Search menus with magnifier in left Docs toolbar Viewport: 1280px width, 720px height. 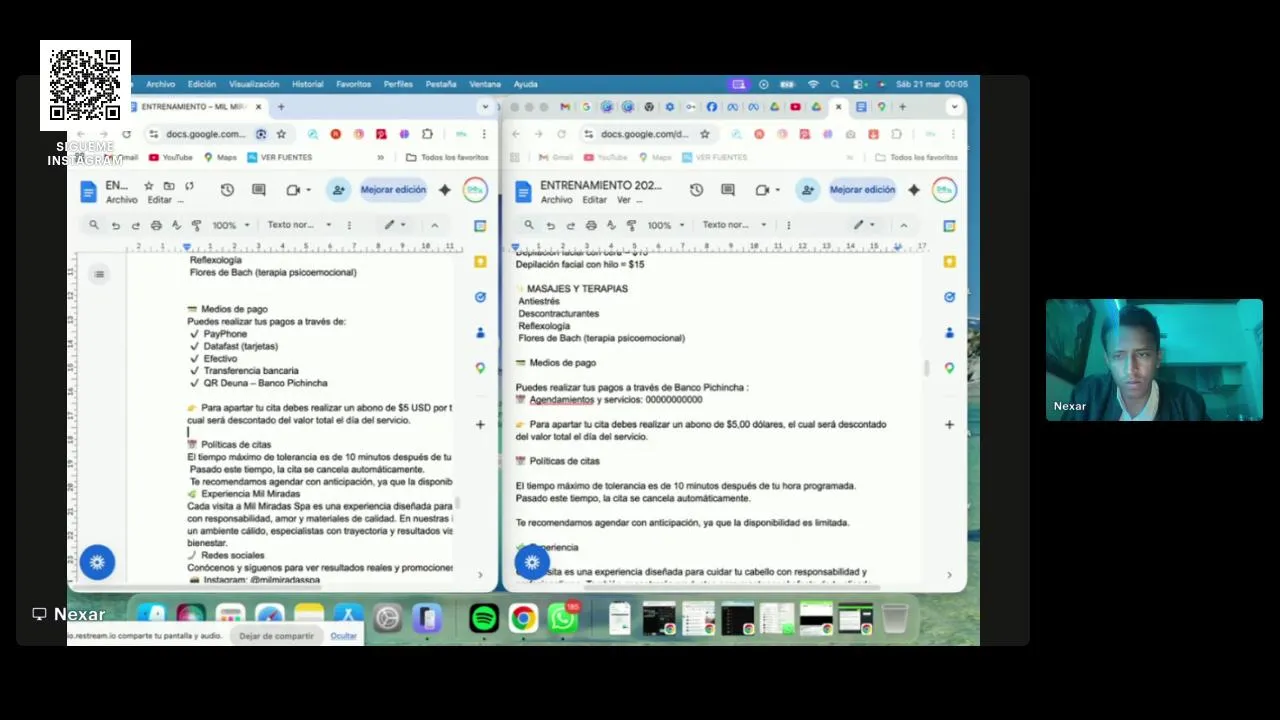tap(94, 225)
